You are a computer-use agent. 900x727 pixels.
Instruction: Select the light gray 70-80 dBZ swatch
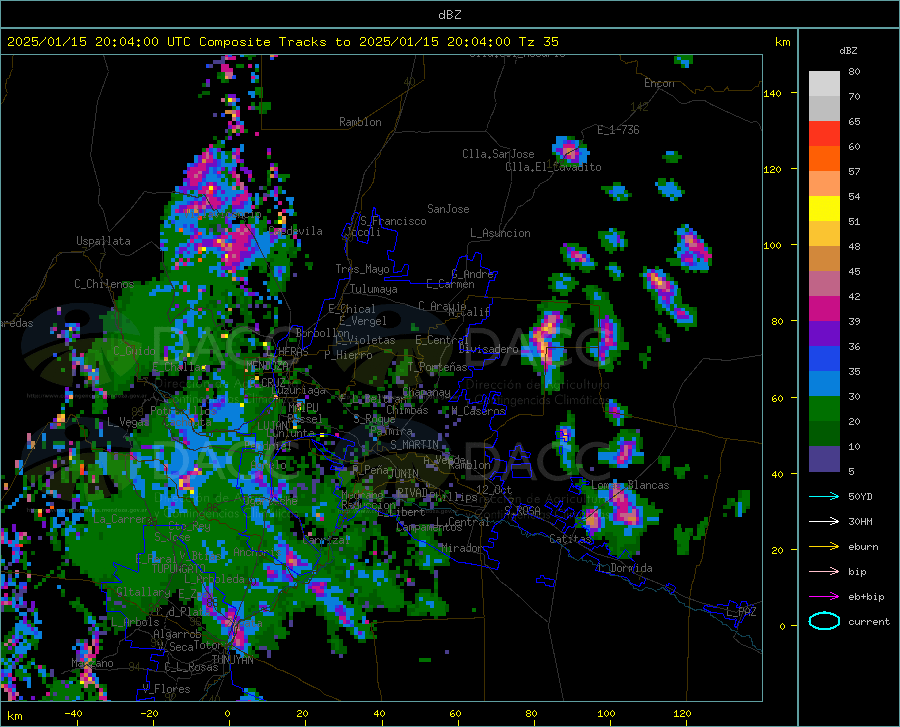click(x=824, y=84)
